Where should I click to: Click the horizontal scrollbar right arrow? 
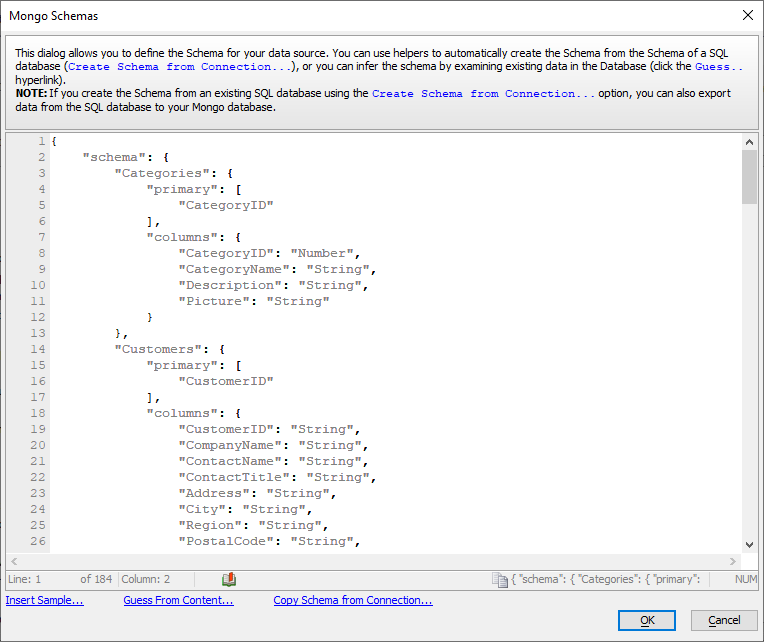pyautogui.click(x=733, y=561)
